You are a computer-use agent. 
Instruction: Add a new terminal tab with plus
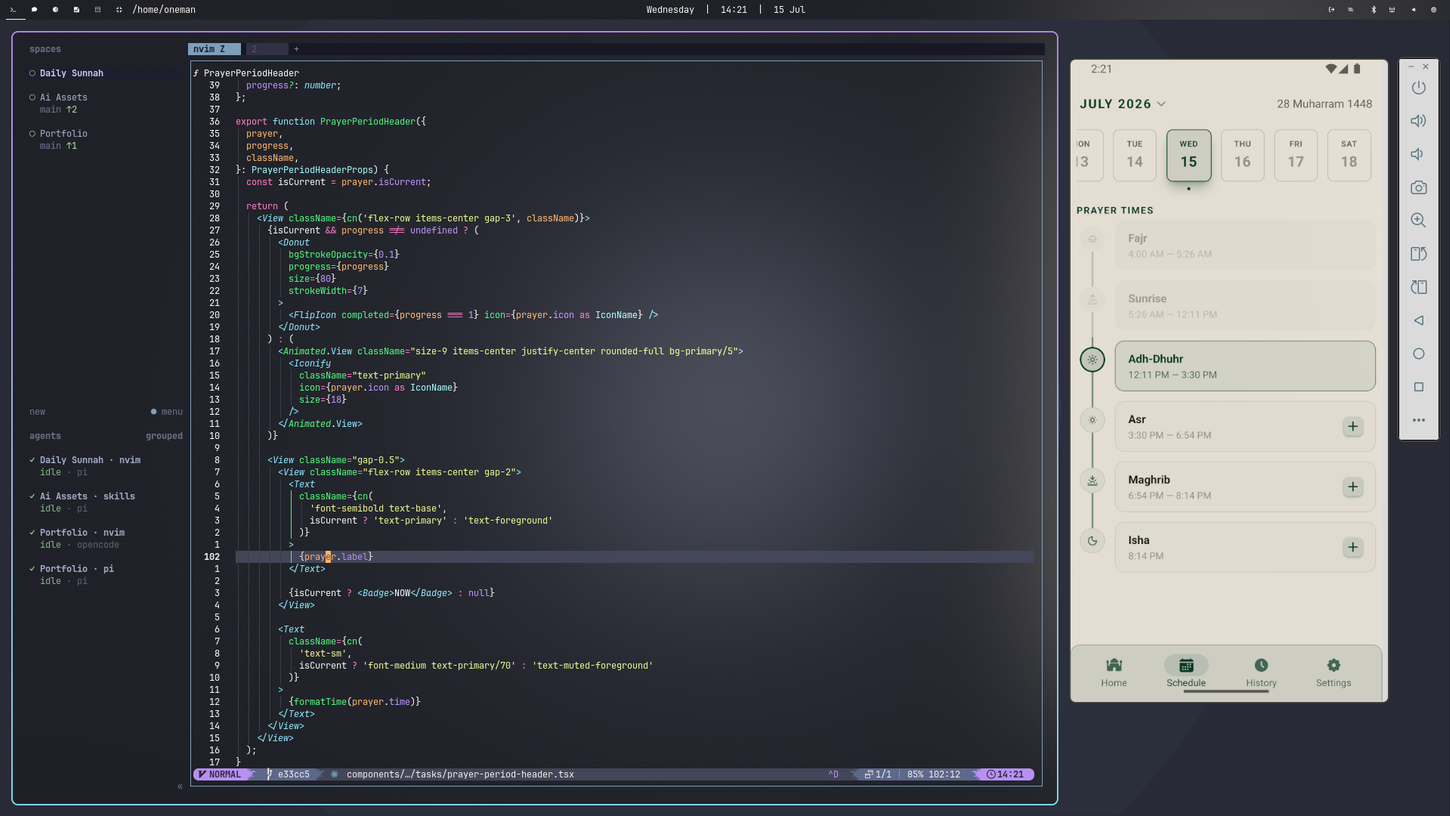(x=296, y=49)
